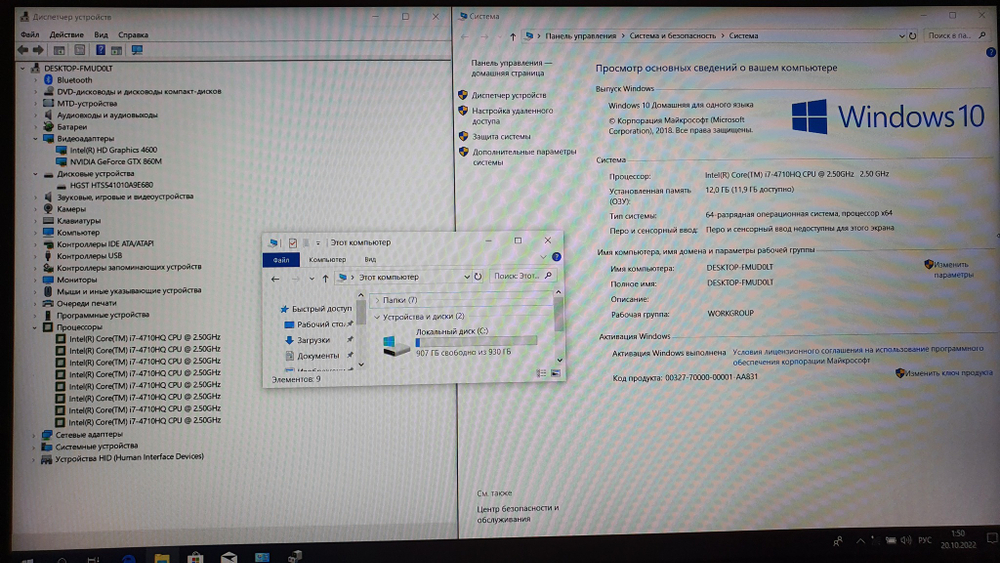
Task: Click the C: drive free-space usage bar
Action: coord(476,342)
